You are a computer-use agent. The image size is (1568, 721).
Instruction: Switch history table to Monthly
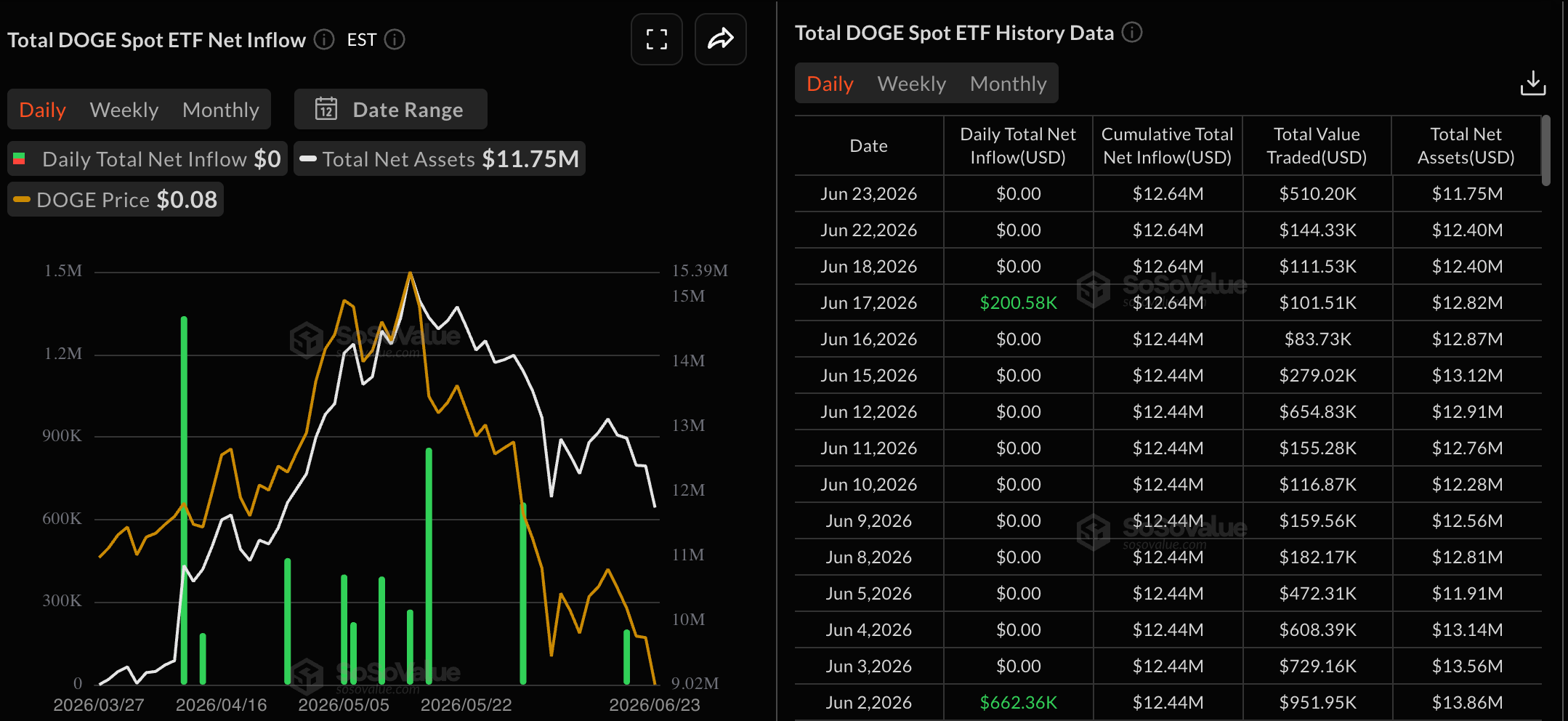pyautogui.click(x=1009, y=84)
